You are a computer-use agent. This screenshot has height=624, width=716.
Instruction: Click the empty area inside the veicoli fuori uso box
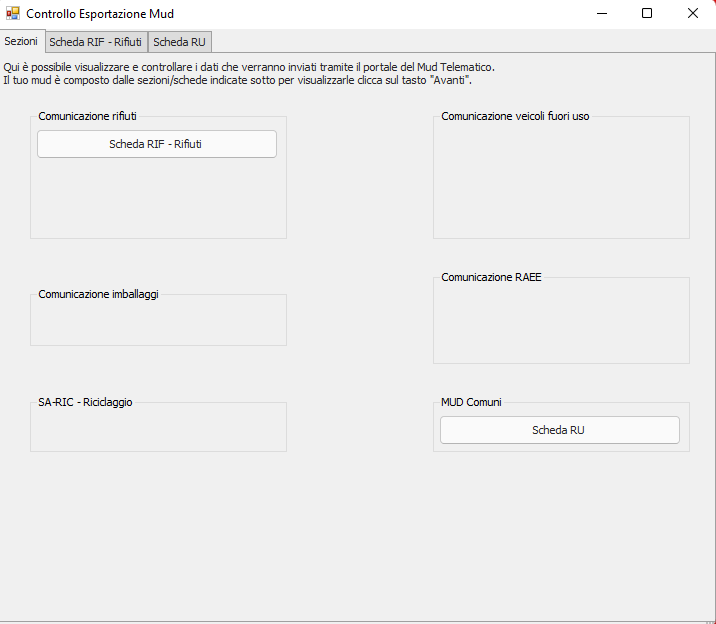pyautogui.click(x=560, y=180)
